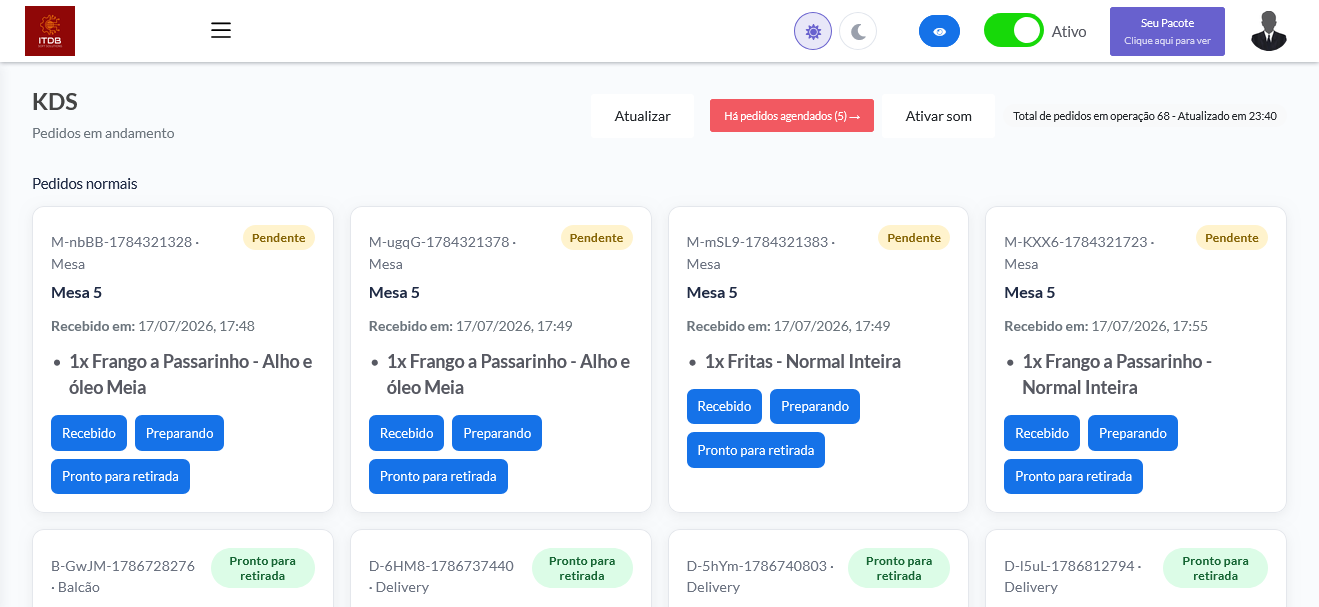Open Seu Pacote package details
The width and height of the screenshot is (1319, 607).
click(x=1167, y=31)
